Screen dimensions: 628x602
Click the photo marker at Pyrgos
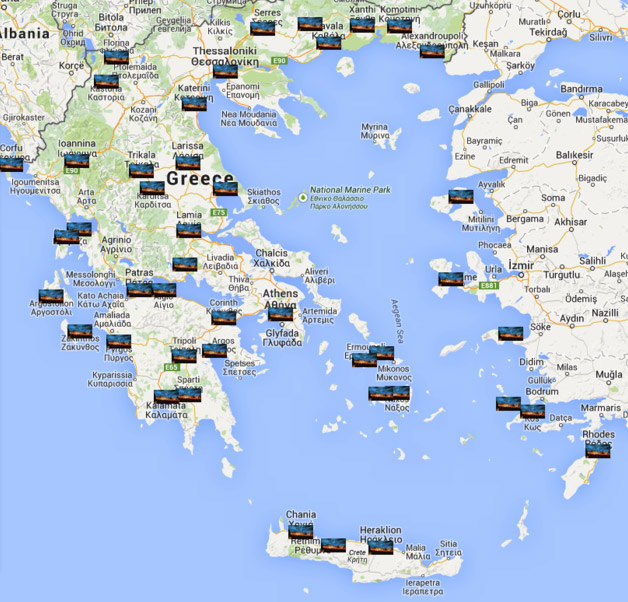(119, 342)
